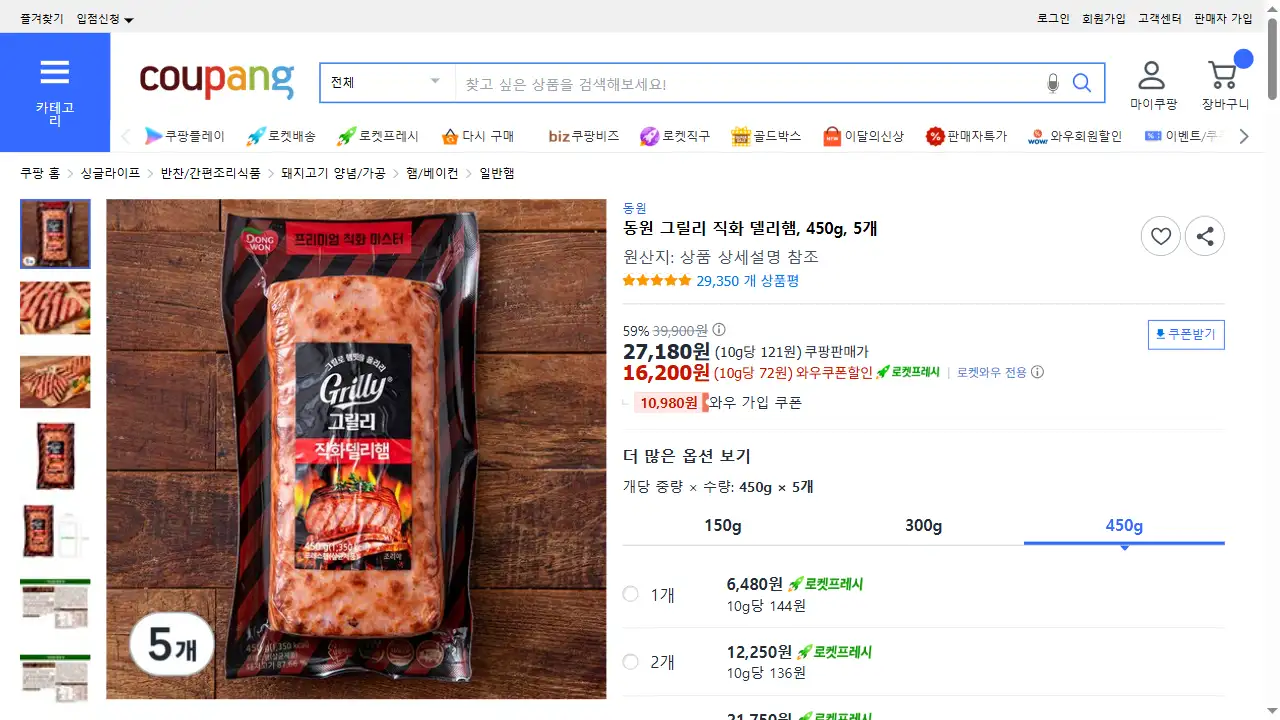Click the share icon

coord(1205,237)
